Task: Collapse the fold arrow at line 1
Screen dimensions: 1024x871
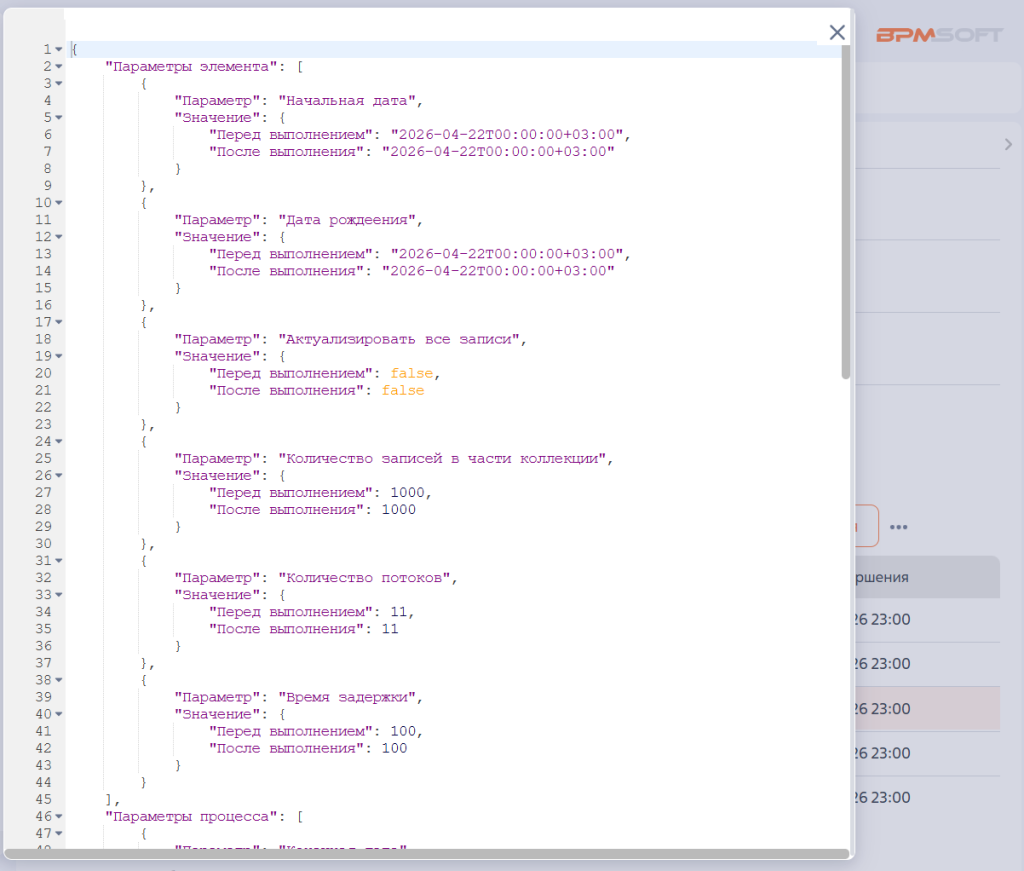Action: [x=59, y=50]
